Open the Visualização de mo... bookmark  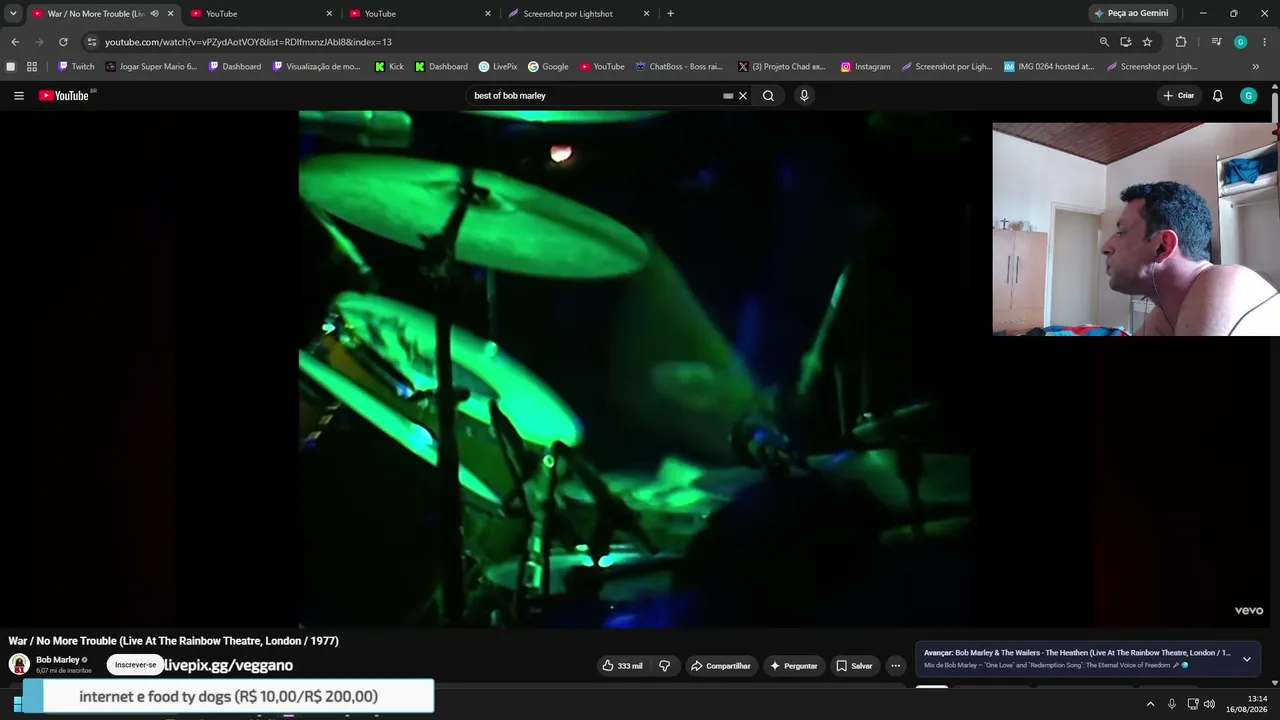coord(316,67)
